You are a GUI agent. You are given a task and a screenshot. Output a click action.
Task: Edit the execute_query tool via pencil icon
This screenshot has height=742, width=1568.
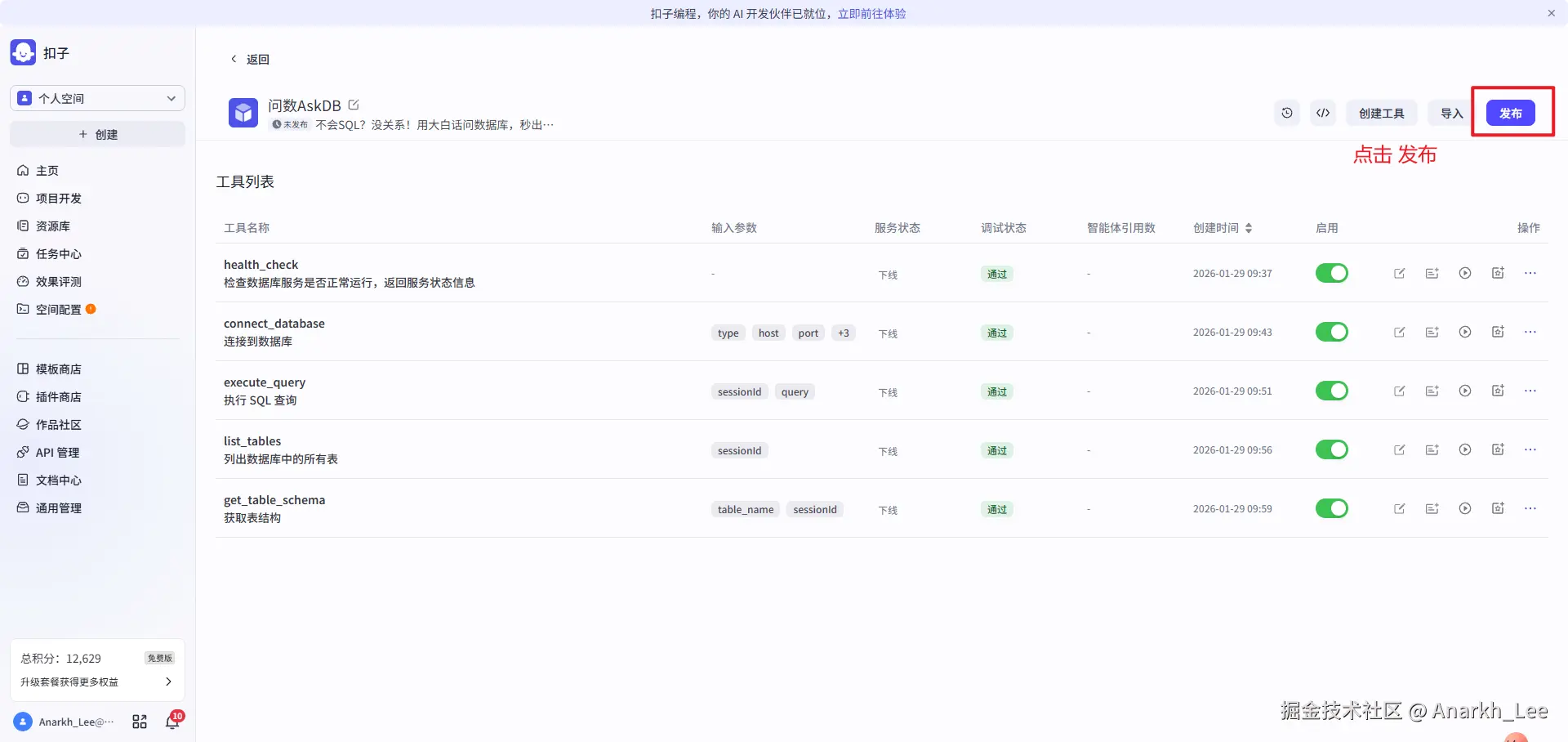pyautogui.click(x=1400, y=391)
